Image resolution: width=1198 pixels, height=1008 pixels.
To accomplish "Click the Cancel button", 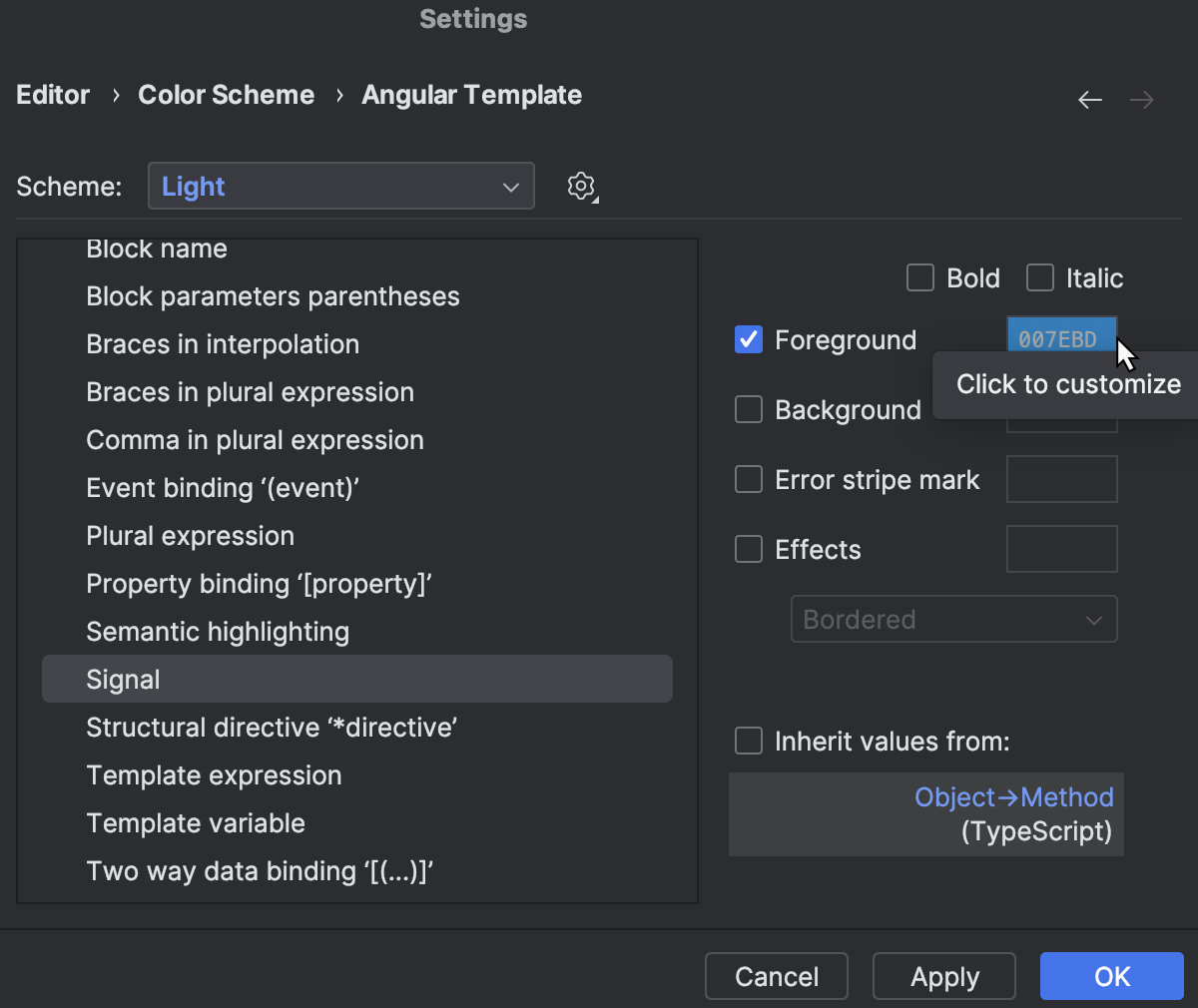I will coord(776,976).
